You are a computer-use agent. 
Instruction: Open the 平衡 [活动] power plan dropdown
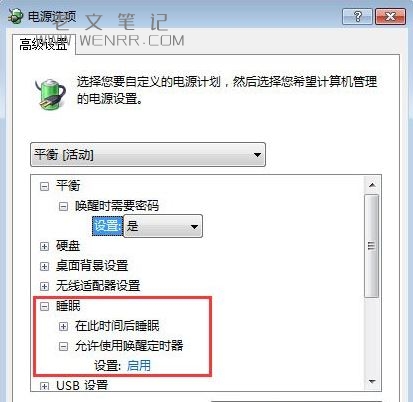148,155
